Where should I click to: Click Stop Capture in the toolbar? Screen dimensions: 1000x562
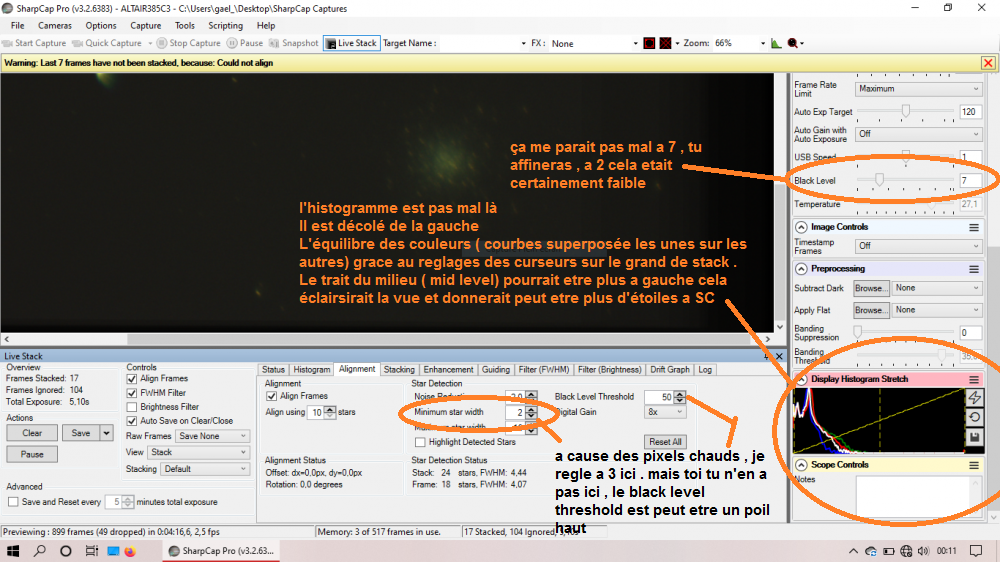point(189,43)
